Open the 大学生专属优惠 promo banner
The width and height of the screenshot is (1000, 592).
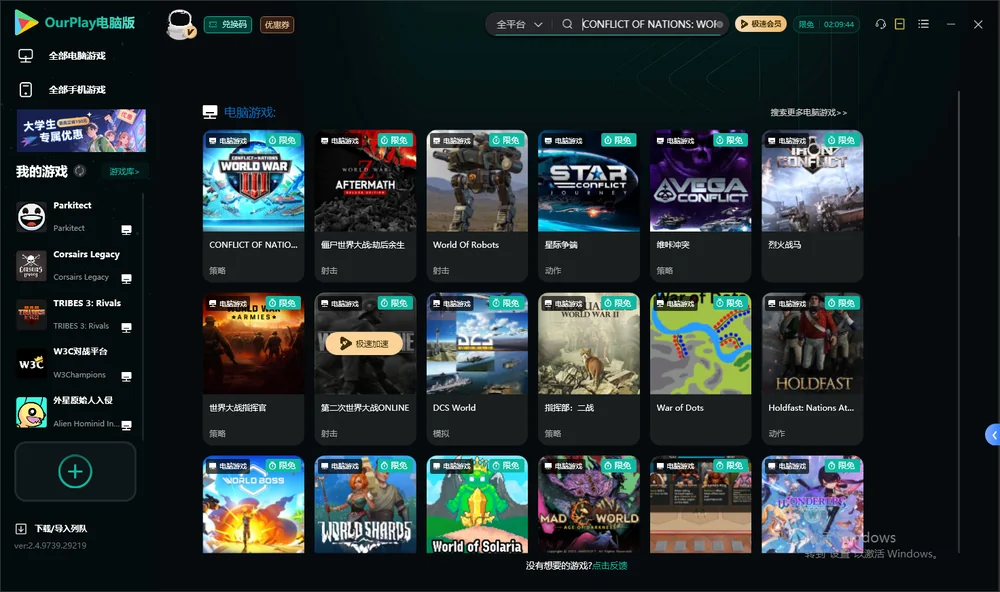click(x=81, y=131)
